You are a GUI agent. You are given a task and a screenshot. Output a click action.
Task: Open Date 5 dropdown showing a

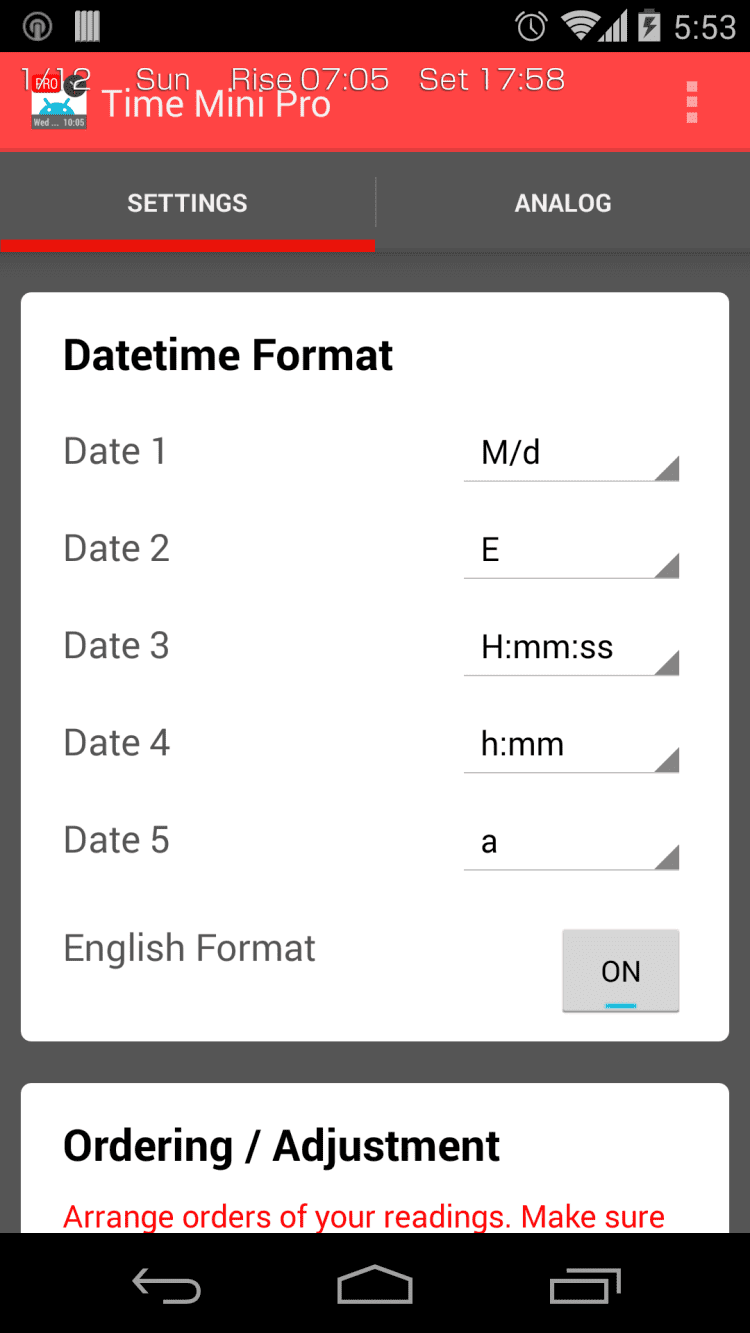pyautogui.click(x=571, y=842)
